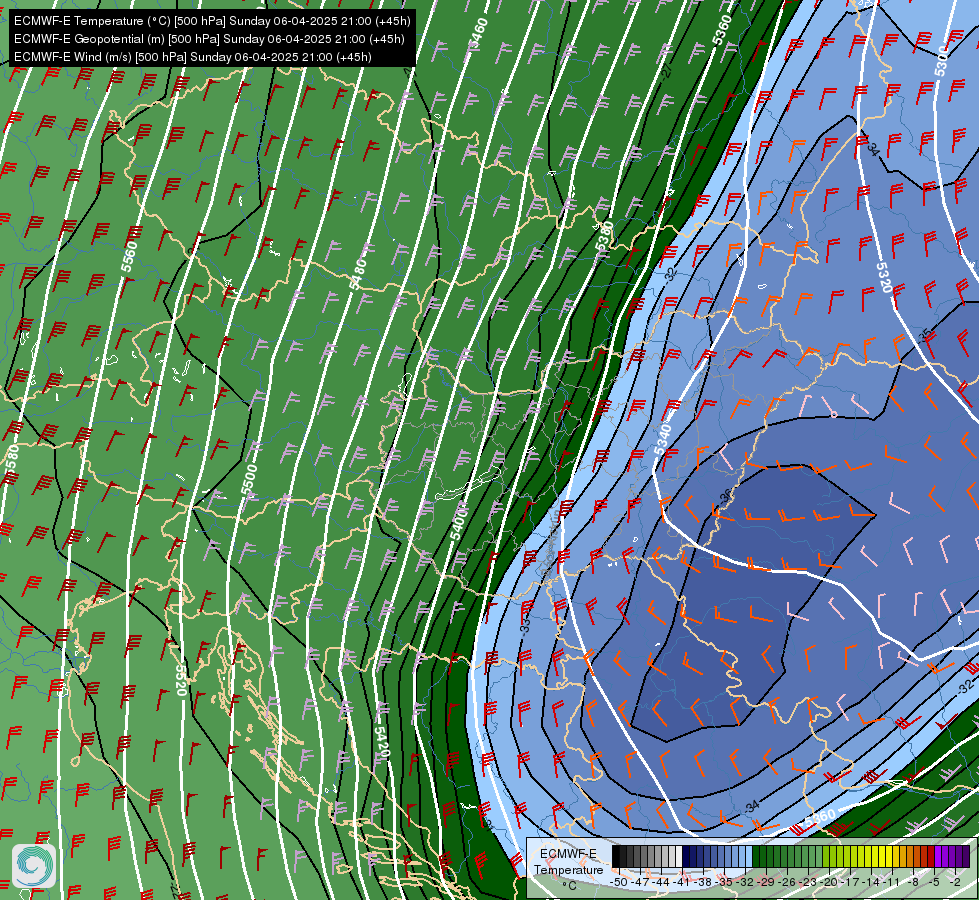Select the ECMWF-E Wind 500 hPa title line
The image size is (979, 900).
[193, 57]
